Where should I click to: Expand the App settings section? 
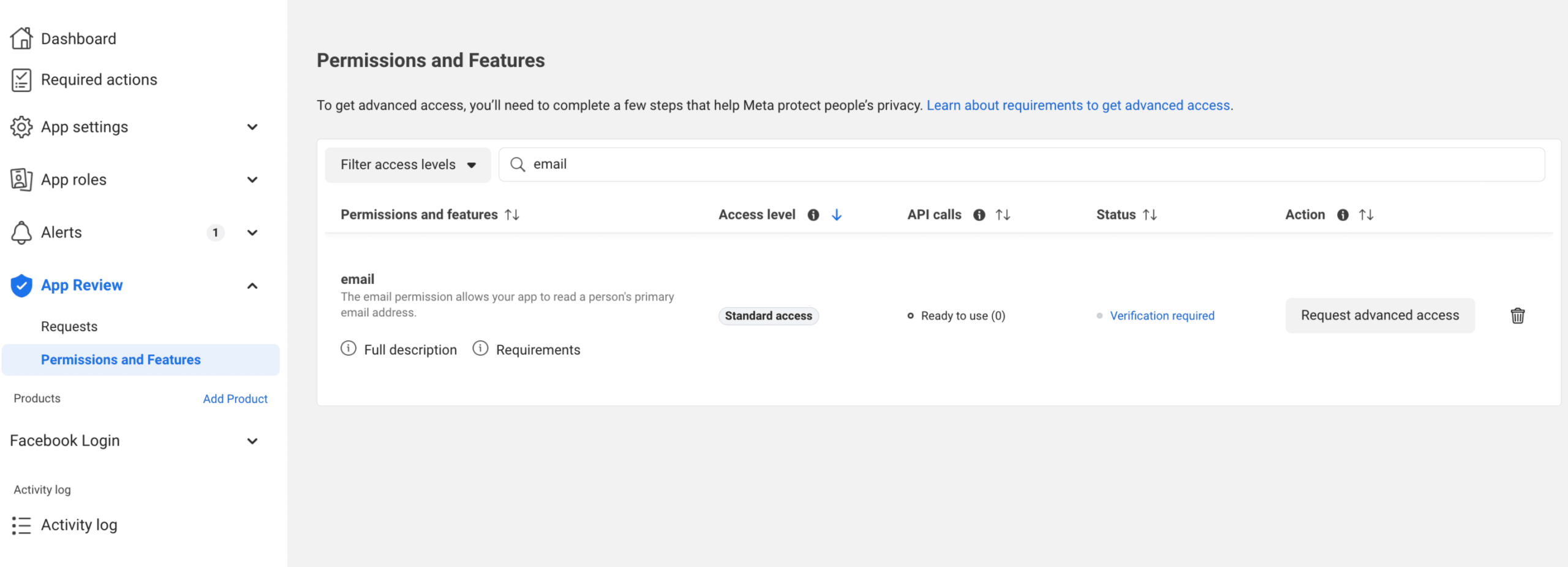point(252,127)
